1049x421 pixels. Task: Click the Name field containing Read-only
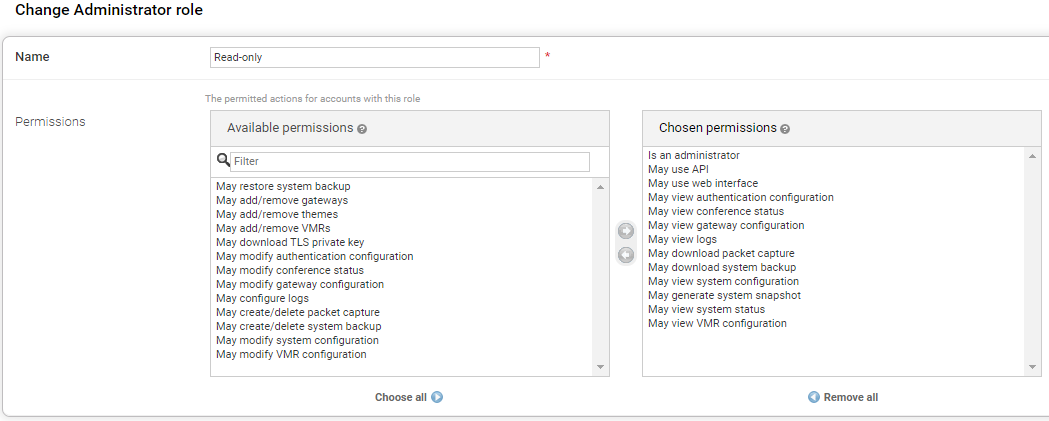pyautogui.click(x=375, y=57)
